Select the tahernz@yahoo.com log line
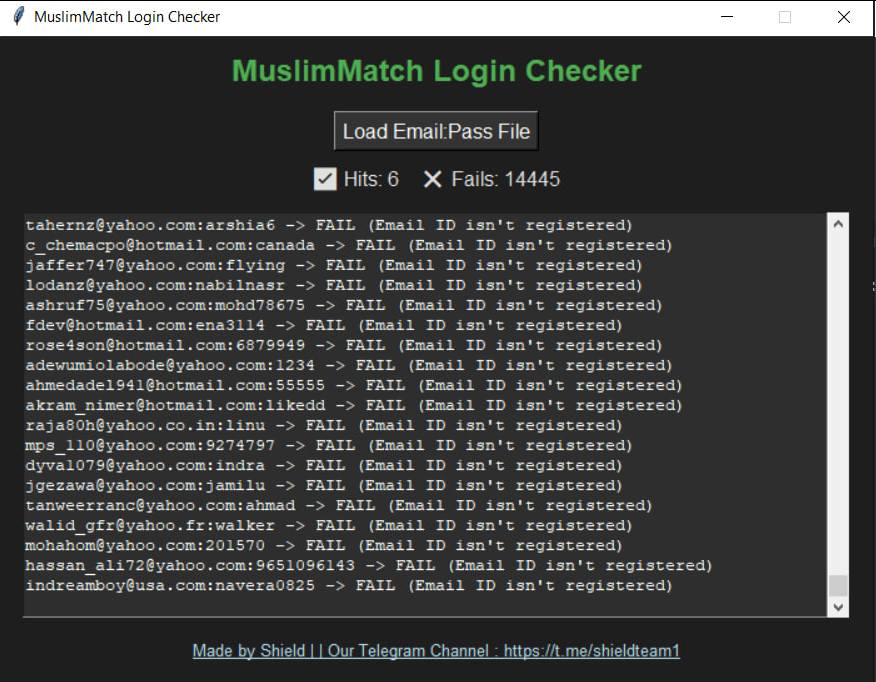 click(x=328, y=225)
